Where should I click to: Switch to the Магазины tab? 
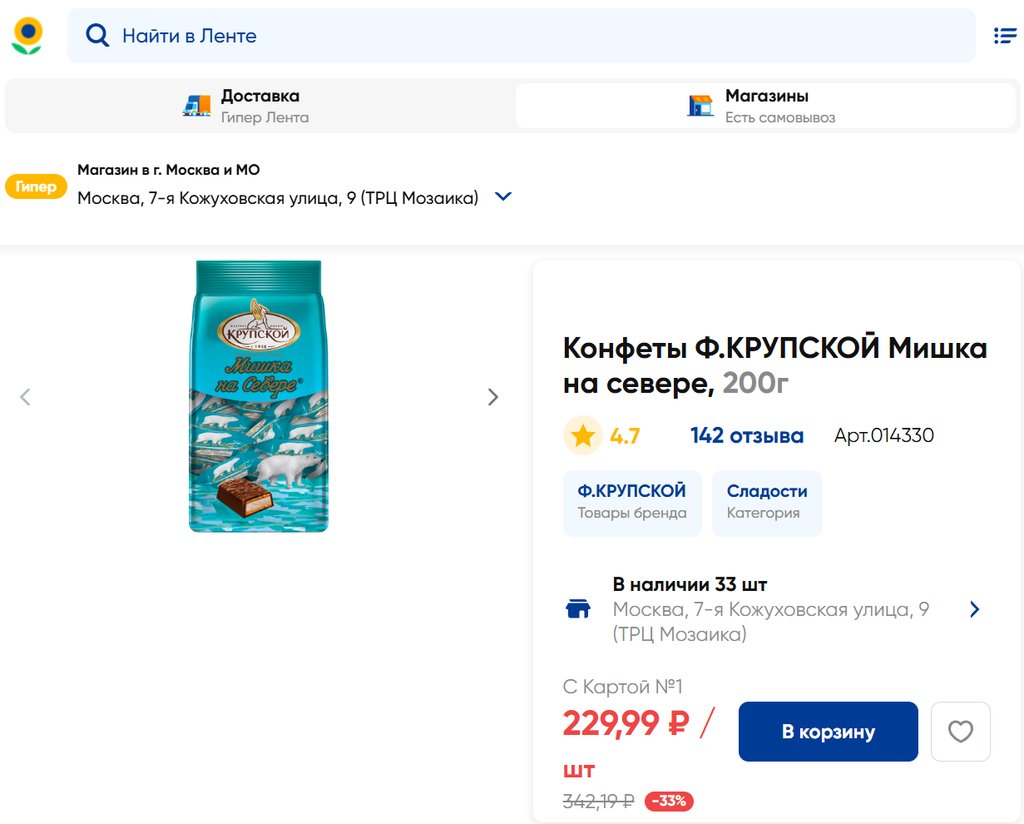coord(766,106)
